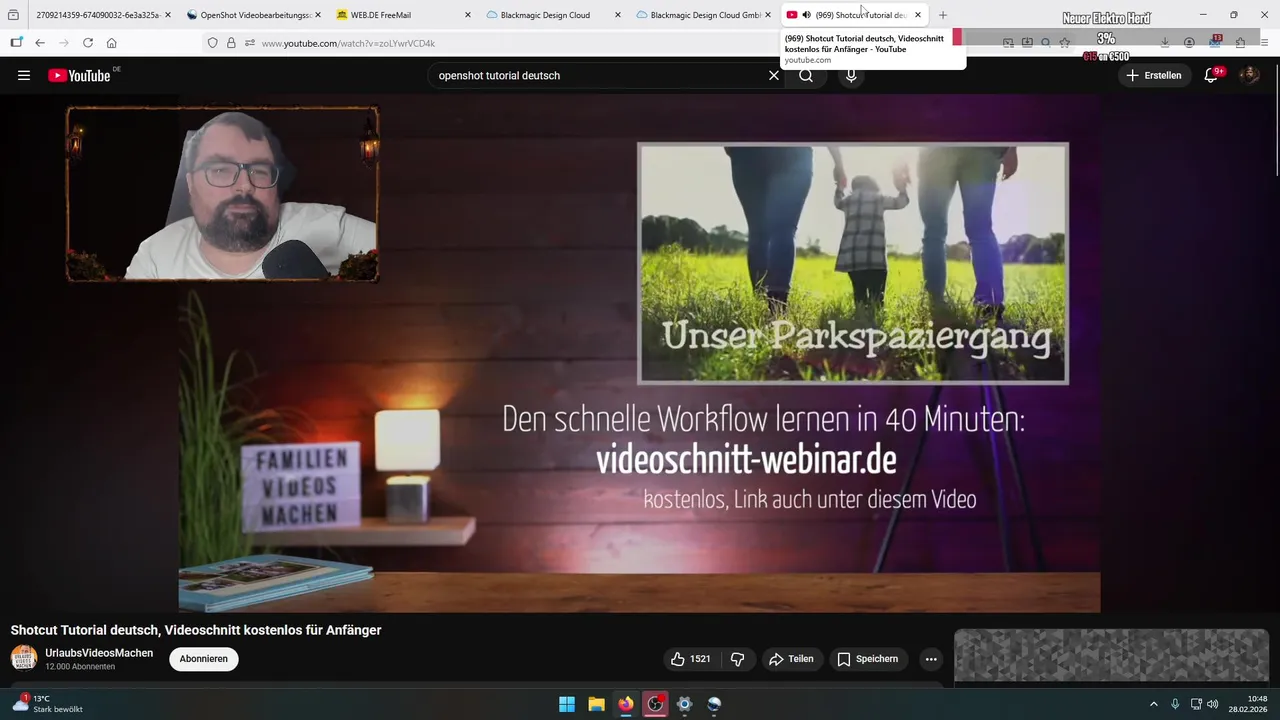The image size is (1280, 720).
Task: Open tracking protection shield icon
Action: (212, 43)
